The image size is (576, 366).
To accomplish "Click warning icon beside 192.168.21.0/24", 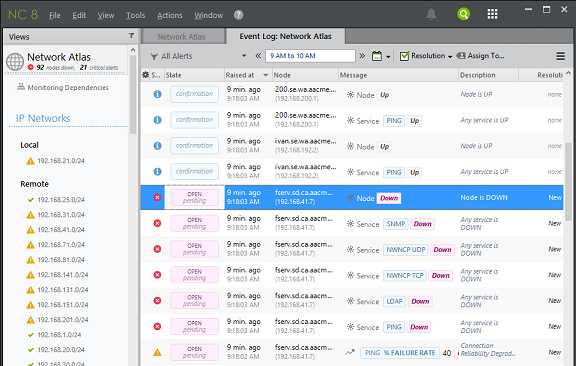I will click(x=30, y=161).
